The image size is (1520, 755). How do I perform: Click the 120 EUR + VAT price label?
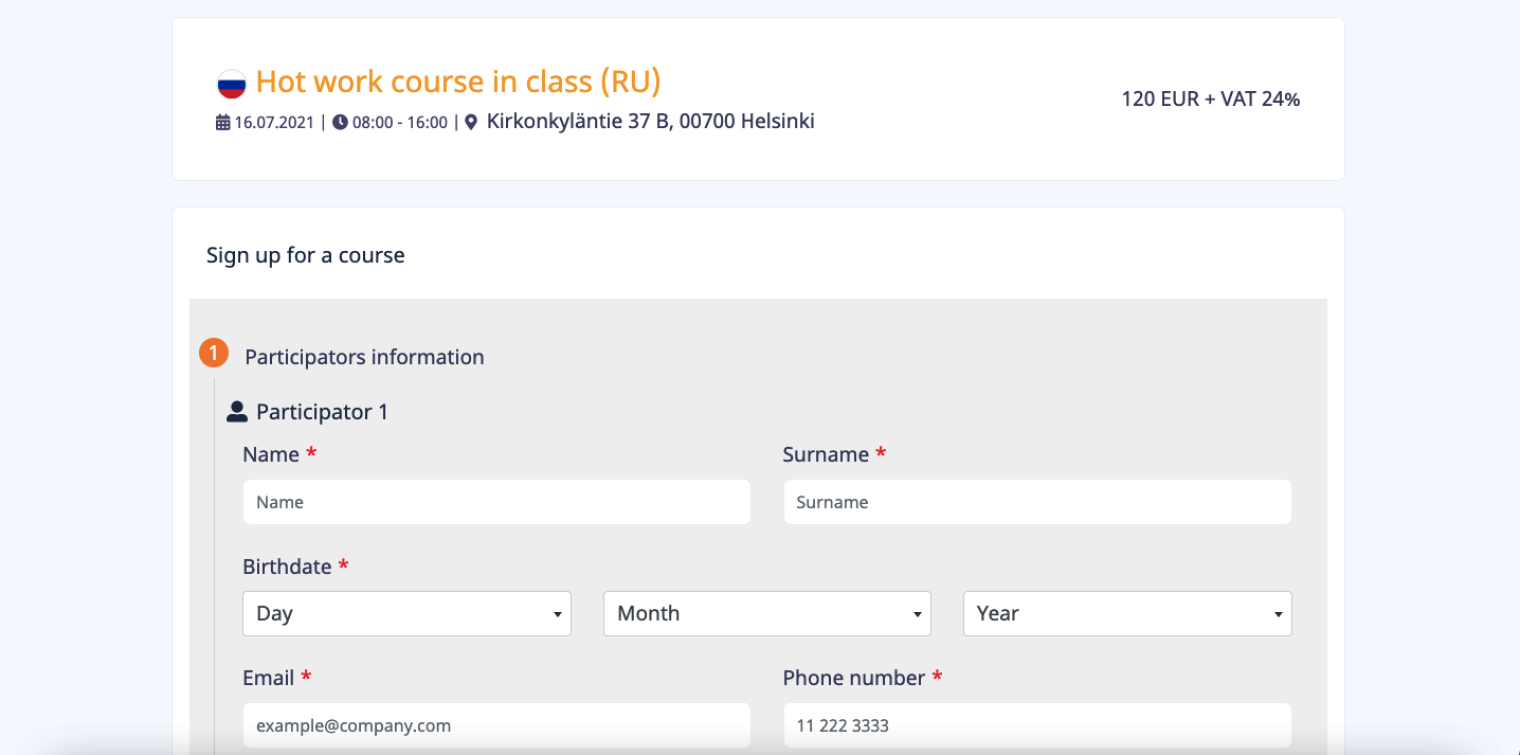coord(1210,99)
